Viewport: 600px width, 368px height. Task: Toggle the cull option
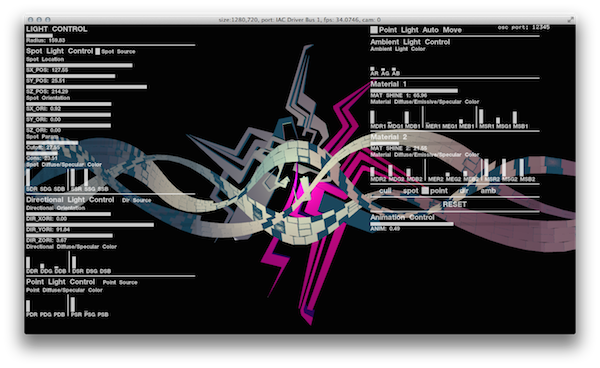(385, 191)
